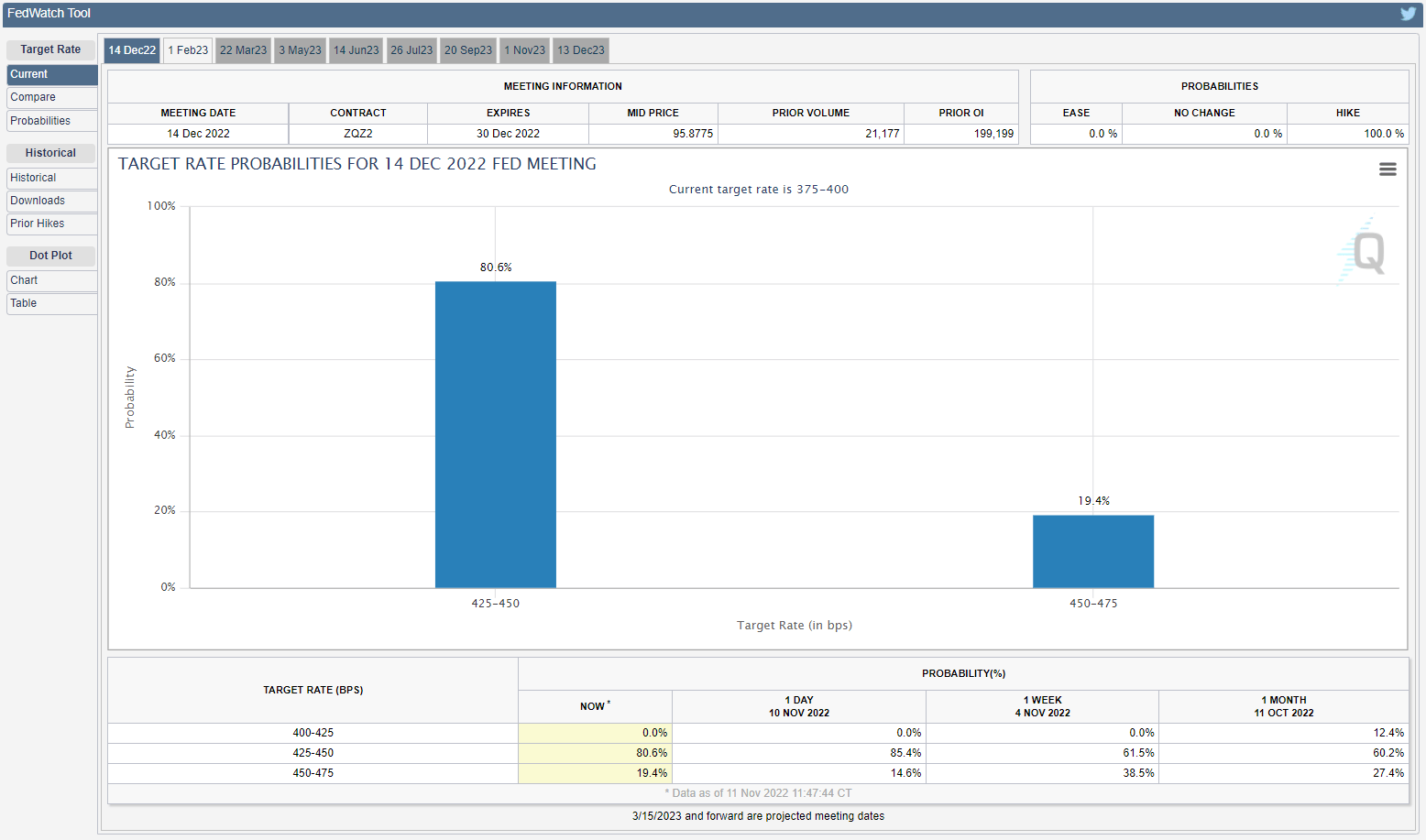Click the 14 Dec 2022 meeting date cell
1426x840 pixels.
coord(198,134)
